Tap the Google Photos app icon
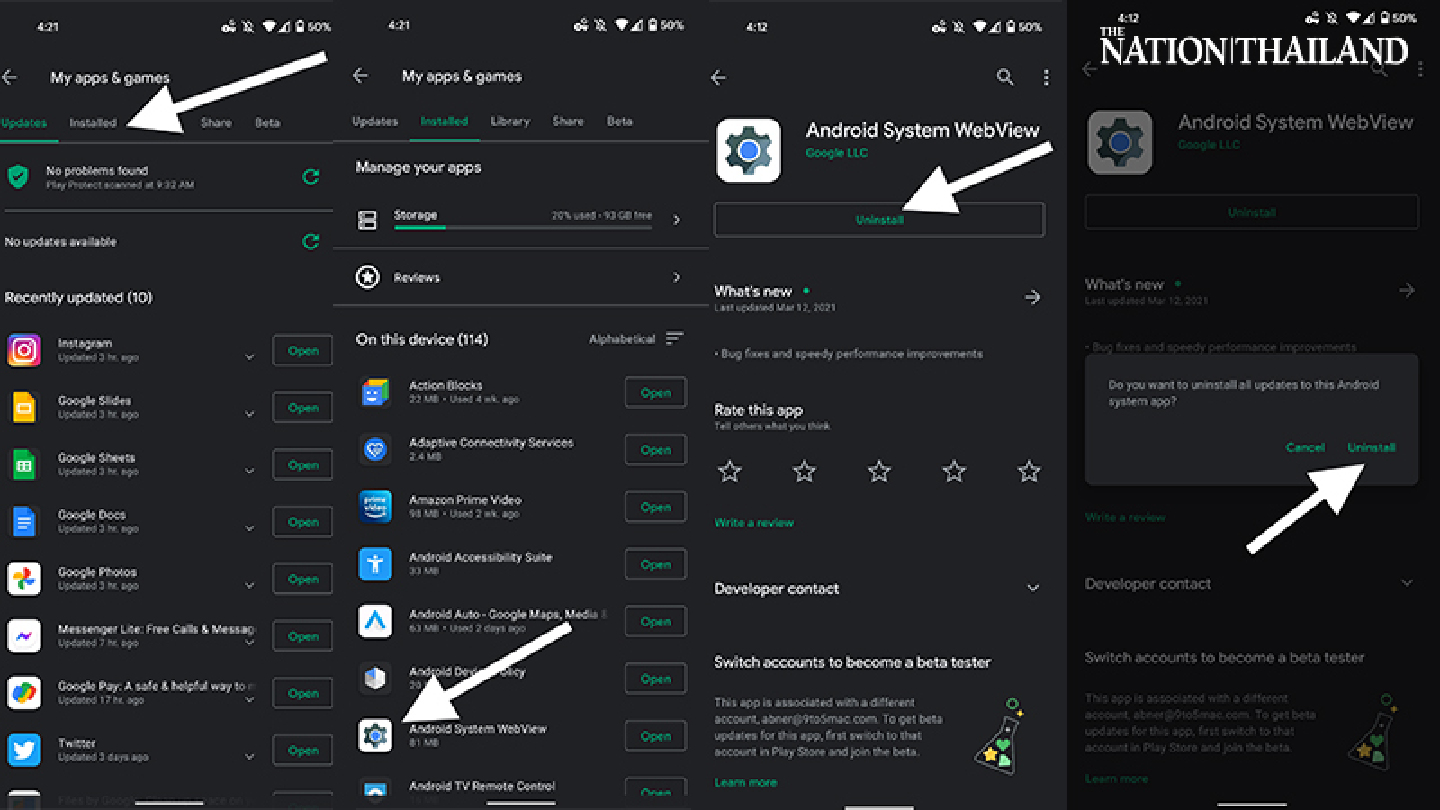 coord(24,579)
